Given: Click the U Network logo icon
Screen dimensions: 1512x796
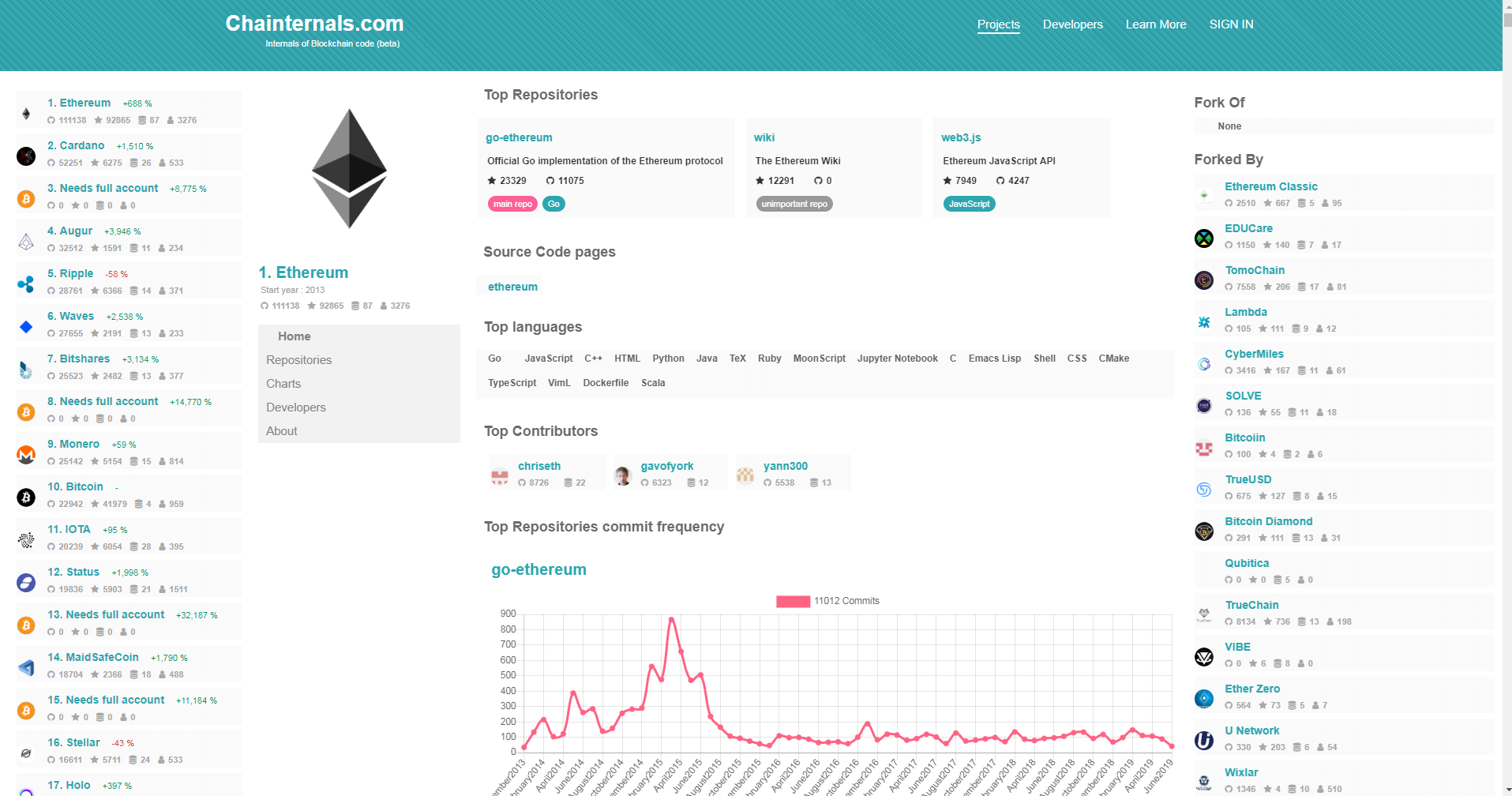Looking at the screenshot, I should click(1204, 740).
